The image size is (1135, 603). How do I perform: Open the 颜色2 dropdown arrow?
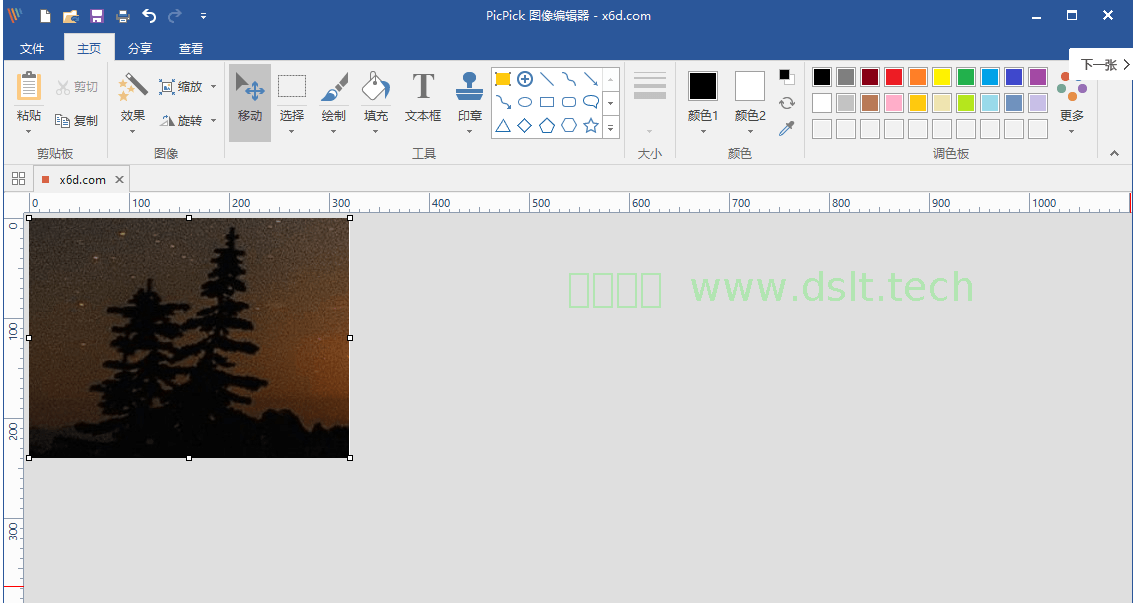750,132
